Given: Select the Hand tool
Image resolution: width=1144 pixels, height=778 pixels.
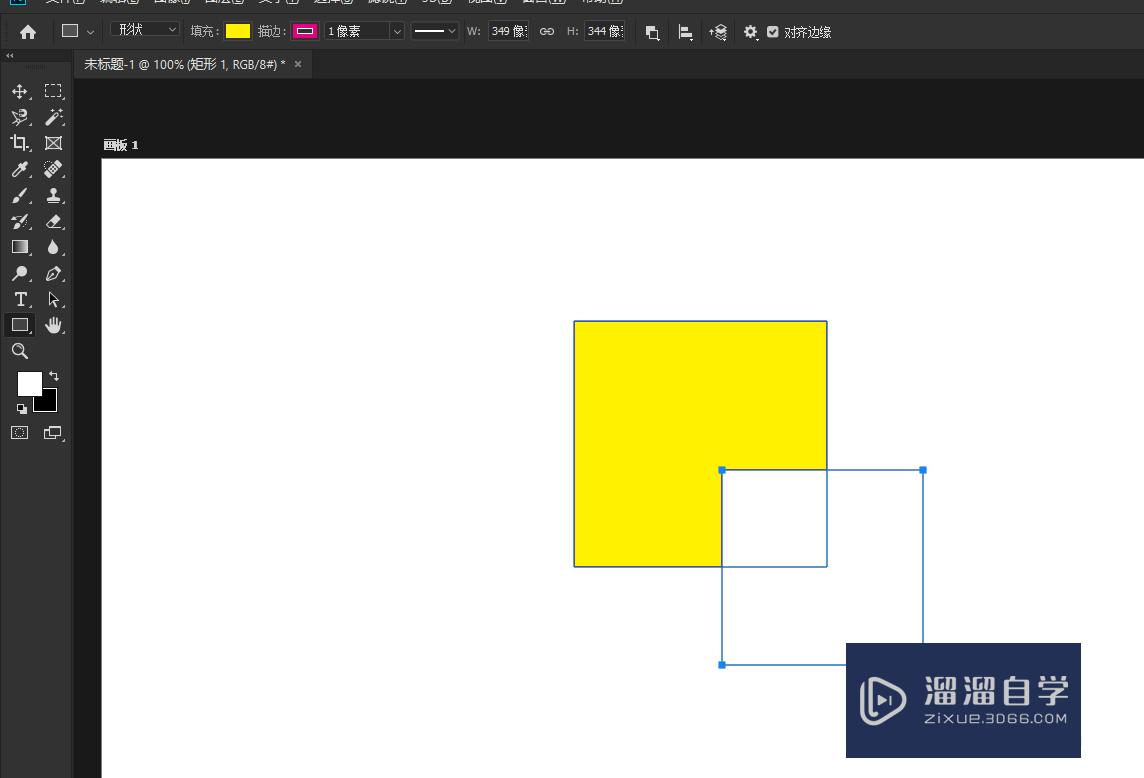Looking at the screenshot, I should click(x=53, y=325).
